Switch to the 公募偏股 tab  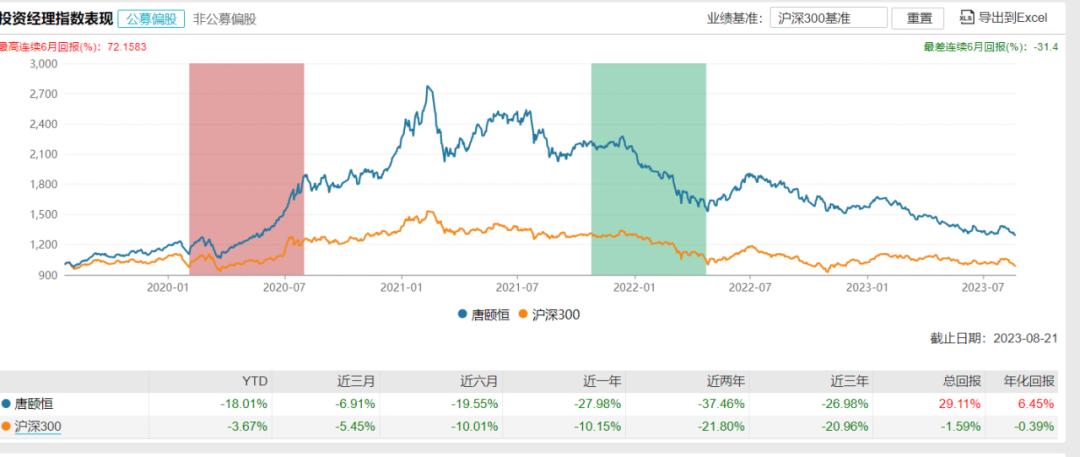click(x=151, y=18)
